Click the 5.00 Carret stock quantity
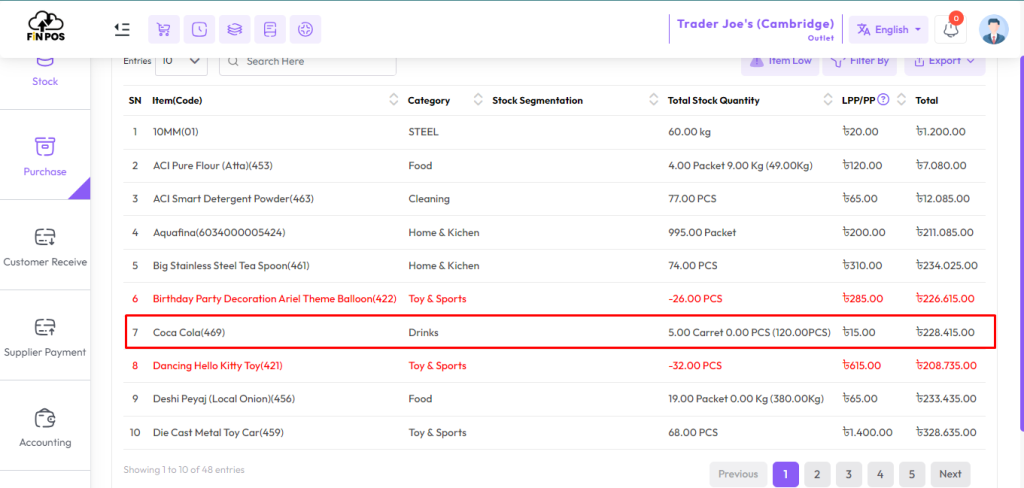This screenshot has width=1024, height=488. [x=749, y=333]
